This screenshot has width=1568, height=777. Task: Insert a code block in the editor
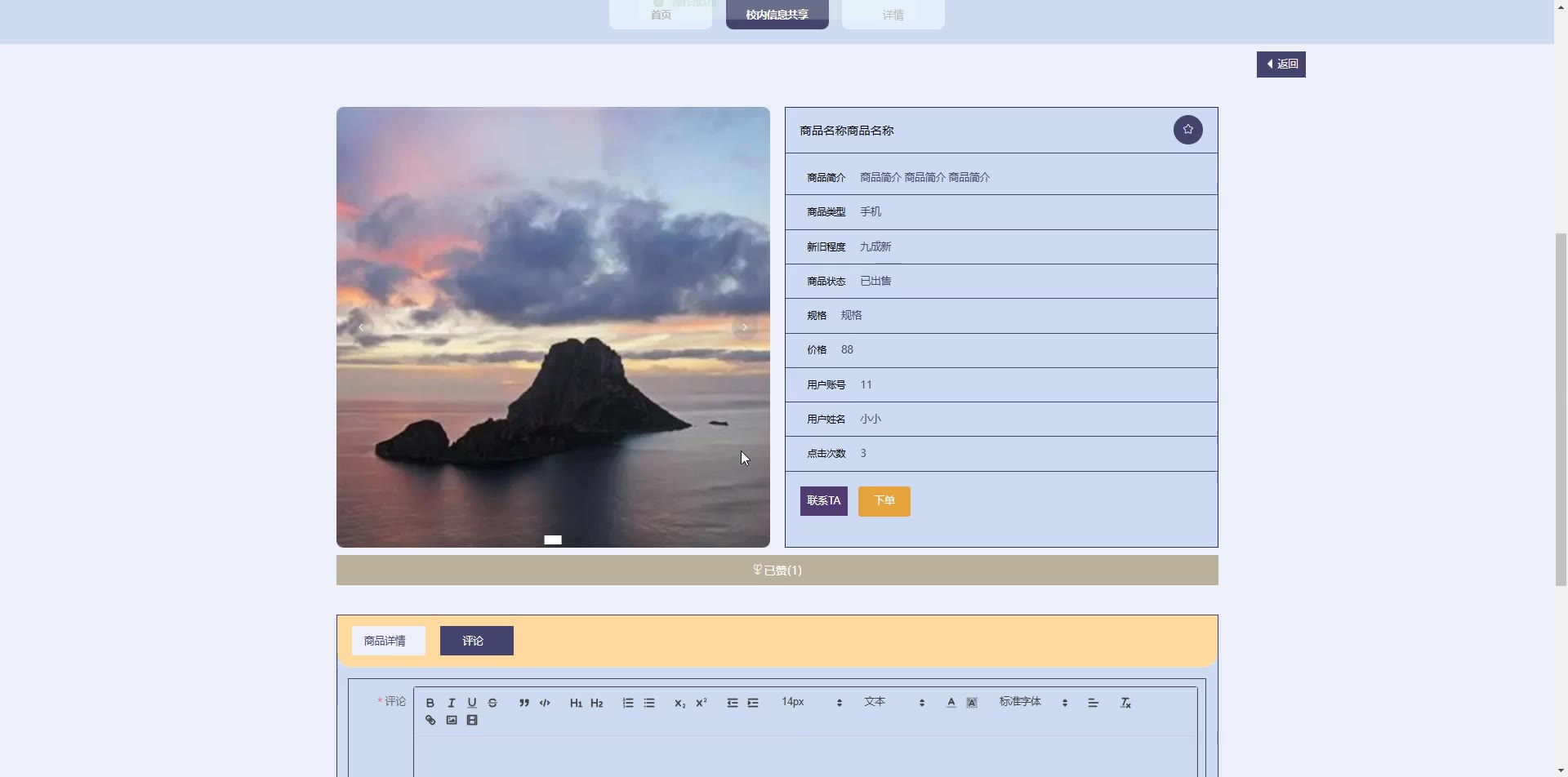pos(545,703)
